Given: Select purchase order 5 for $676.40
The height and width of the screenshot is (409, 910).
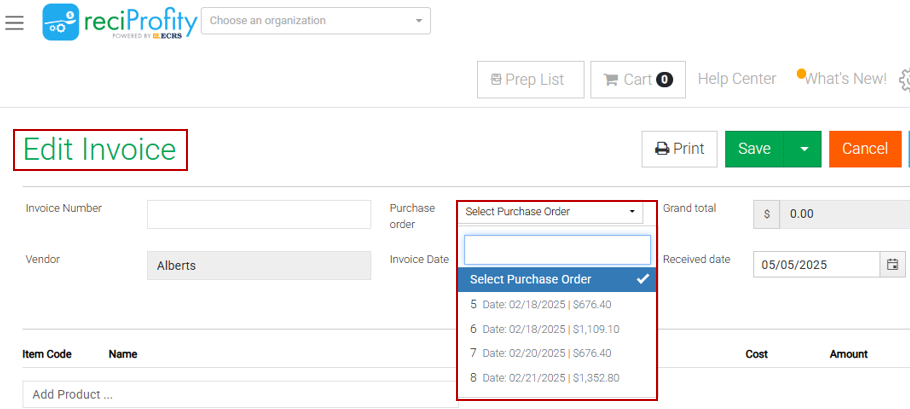Looking at the screenshot, I should (557, 304).
